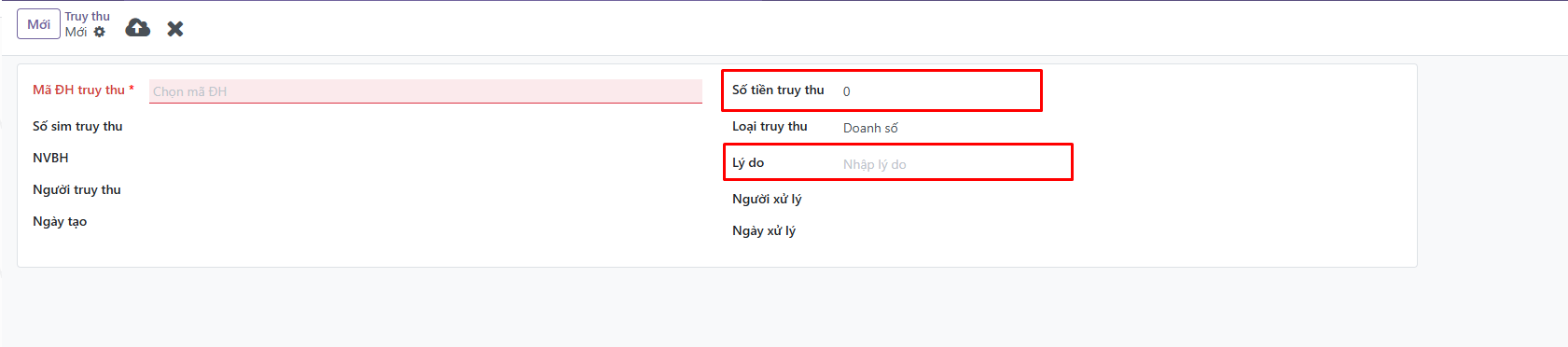Image resolution: width=1568 pixels, height=347 pixels.
Task: Click the Người xử lý label
Action: (x=767, y=199)
